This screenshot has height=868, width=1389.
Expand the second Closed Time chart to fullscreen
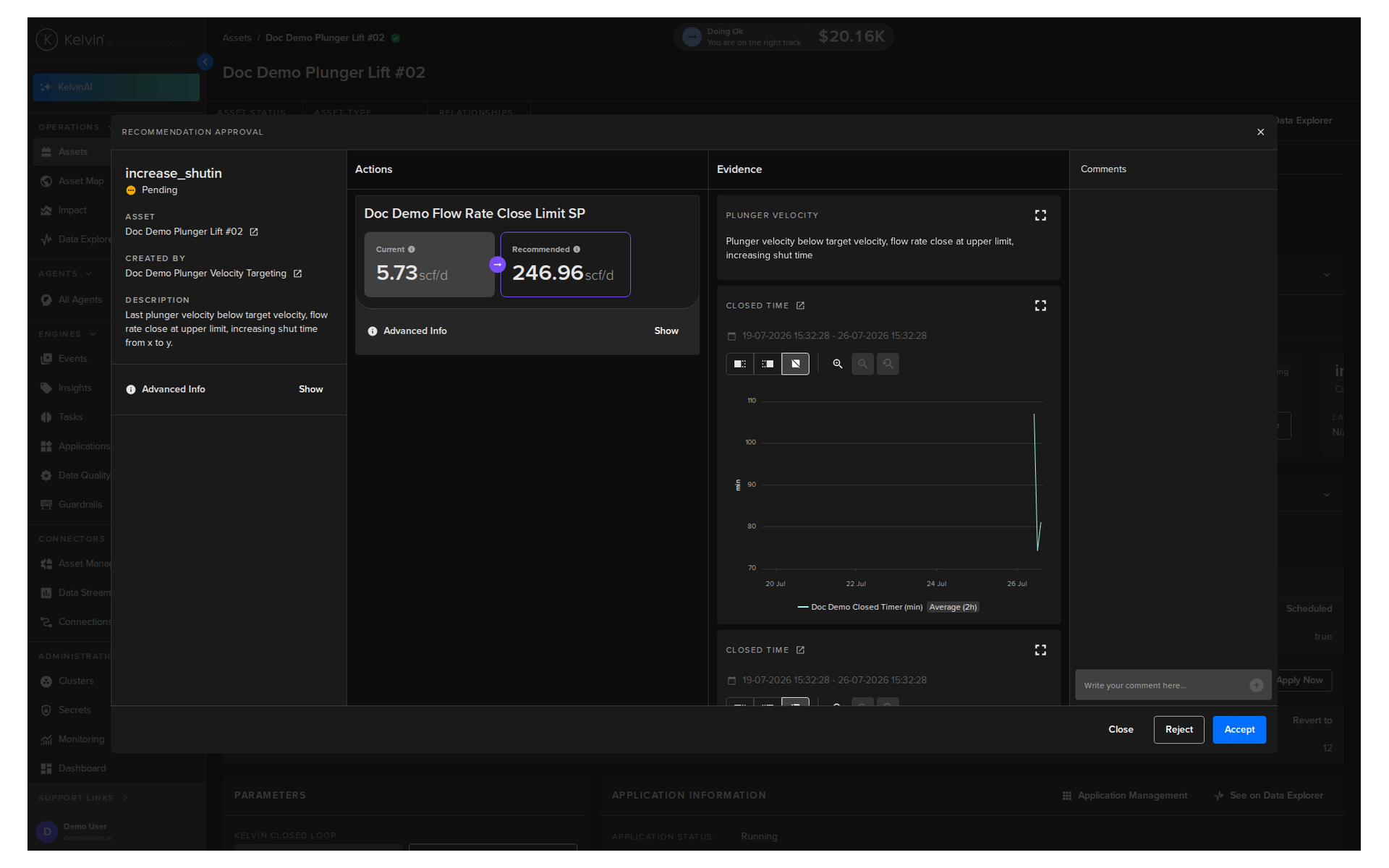1040,650
